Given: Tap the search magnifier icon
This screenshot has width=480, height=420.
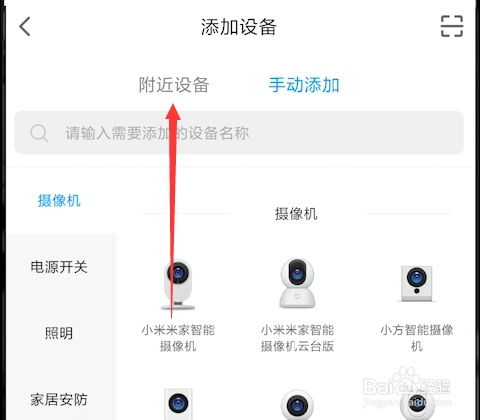Looking at the screenshot, I should tap(39, 133).
